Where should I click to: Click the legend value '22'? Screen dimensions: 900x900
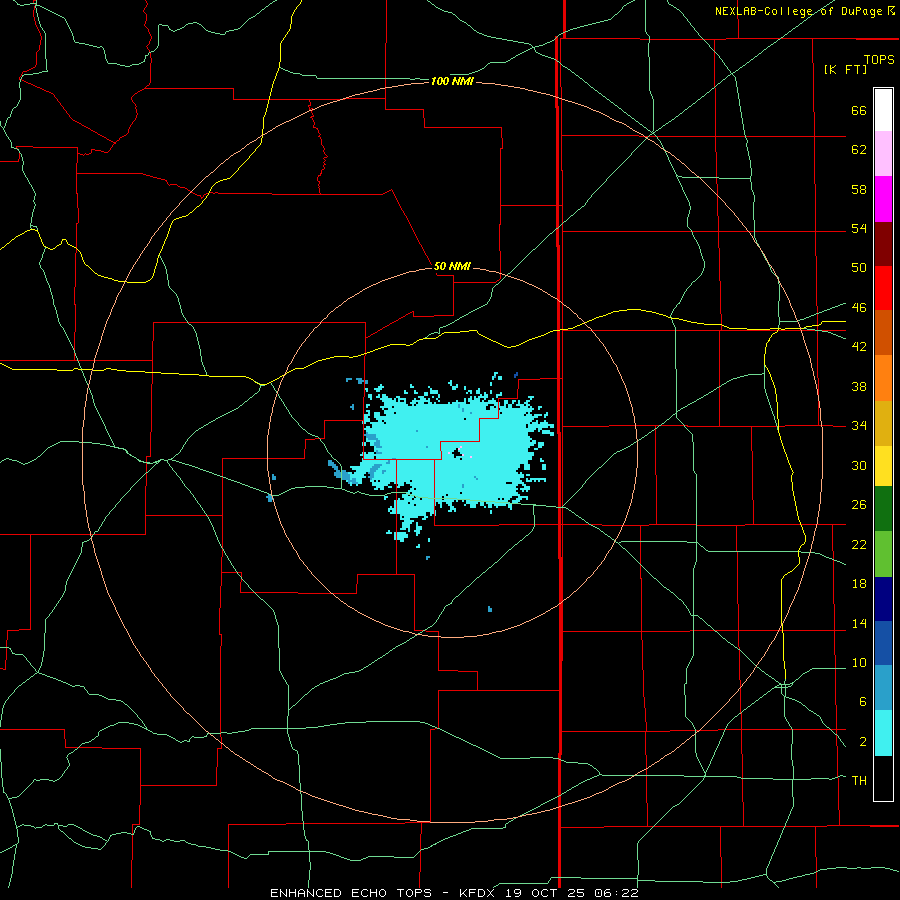[859, 544]
